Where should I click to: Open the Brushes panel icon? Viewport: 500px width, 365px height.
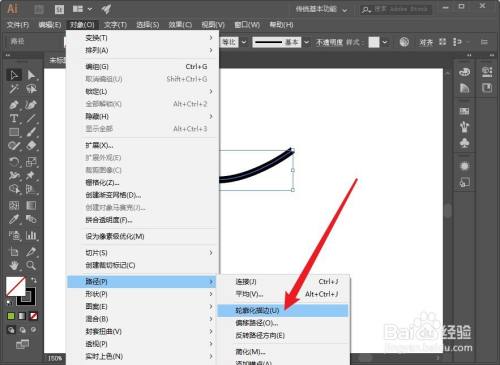(464, 127)
